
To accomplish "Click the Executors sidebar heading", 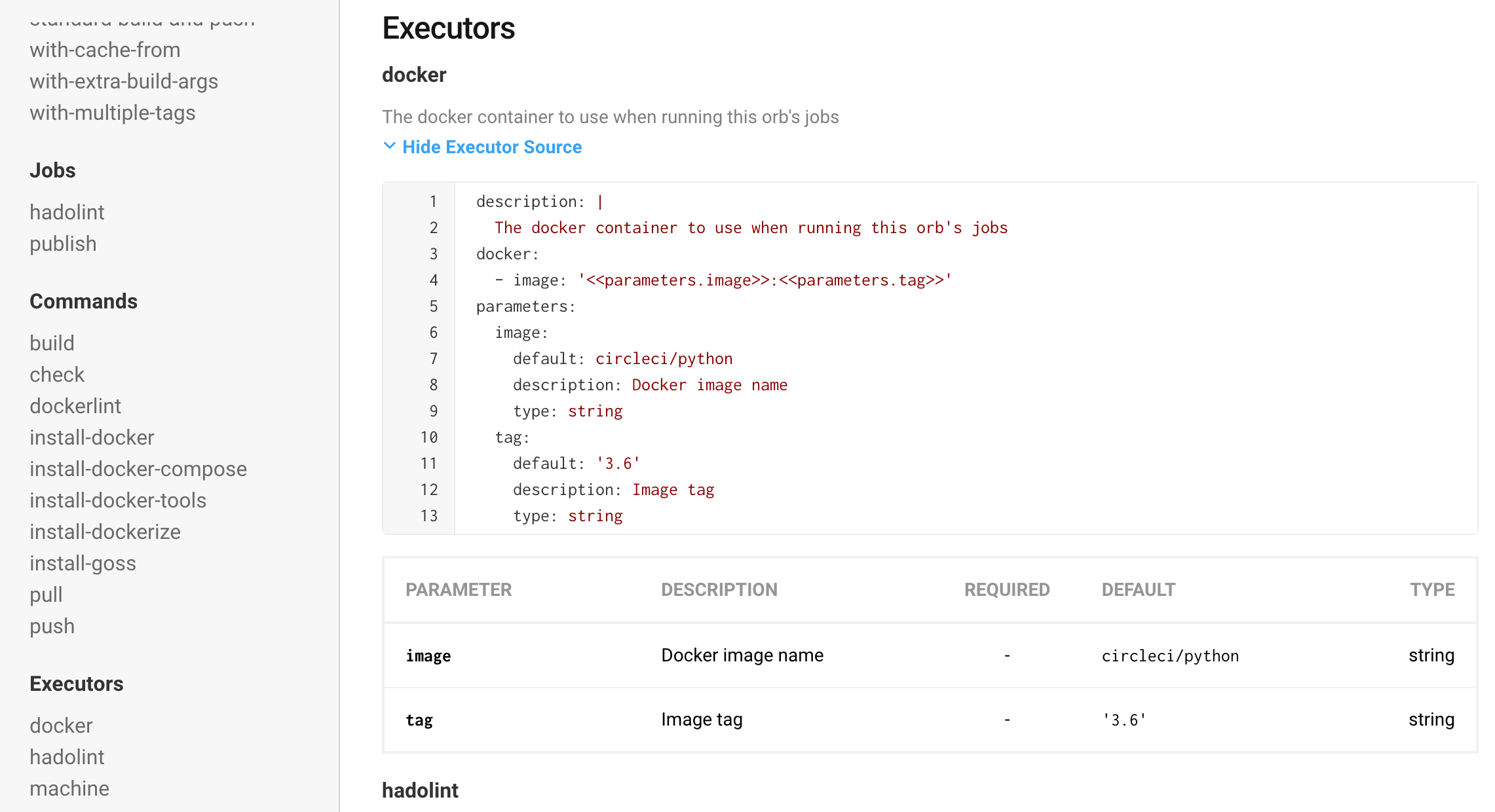I will [76, 684].
